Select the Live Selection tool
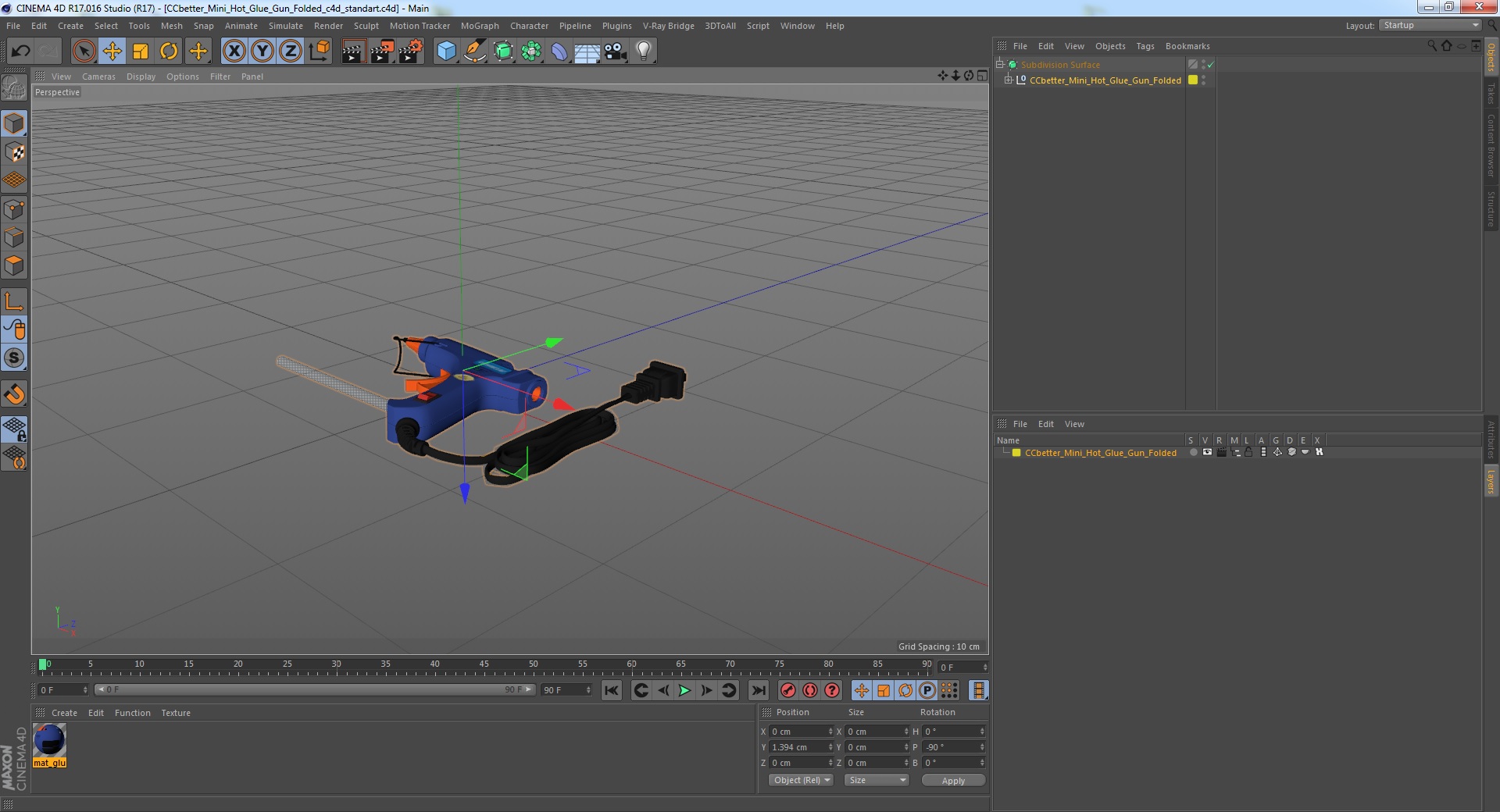 click(84, 52)
